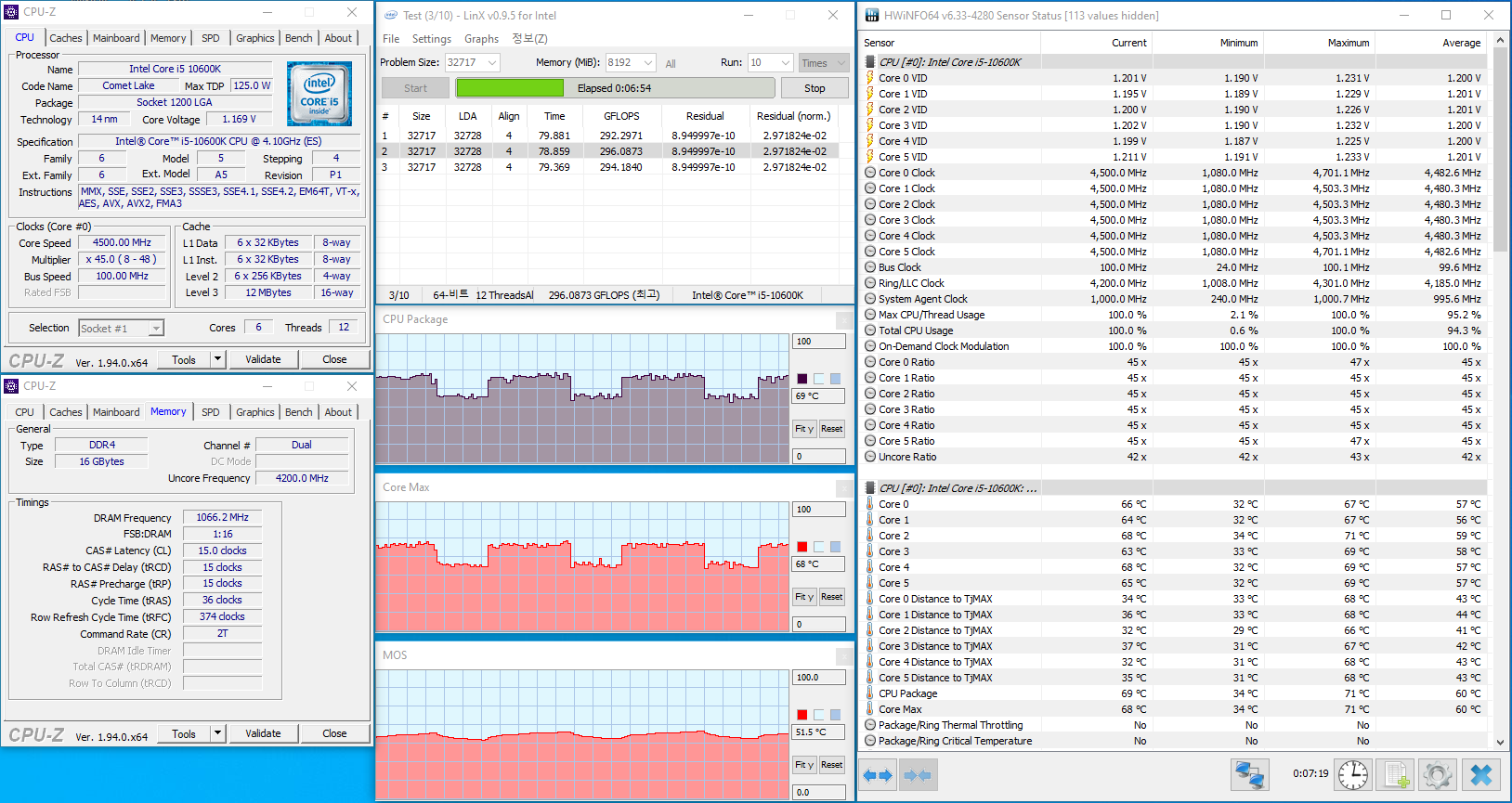The image size is (1512, 803).
Task: Click the collapse columns arrows icon in HWiNFO
Action: click(x=918, y=775)
